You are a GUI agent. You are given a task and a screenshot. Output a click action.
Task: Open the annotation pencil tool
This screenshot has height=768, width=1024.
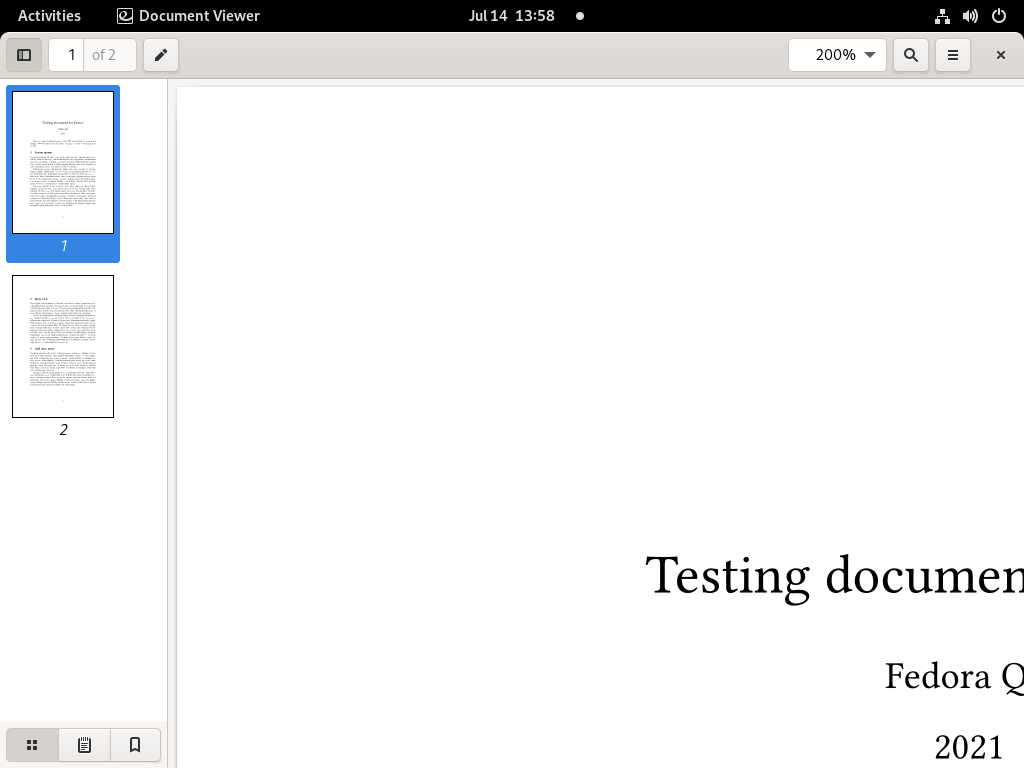click(161, 55)
